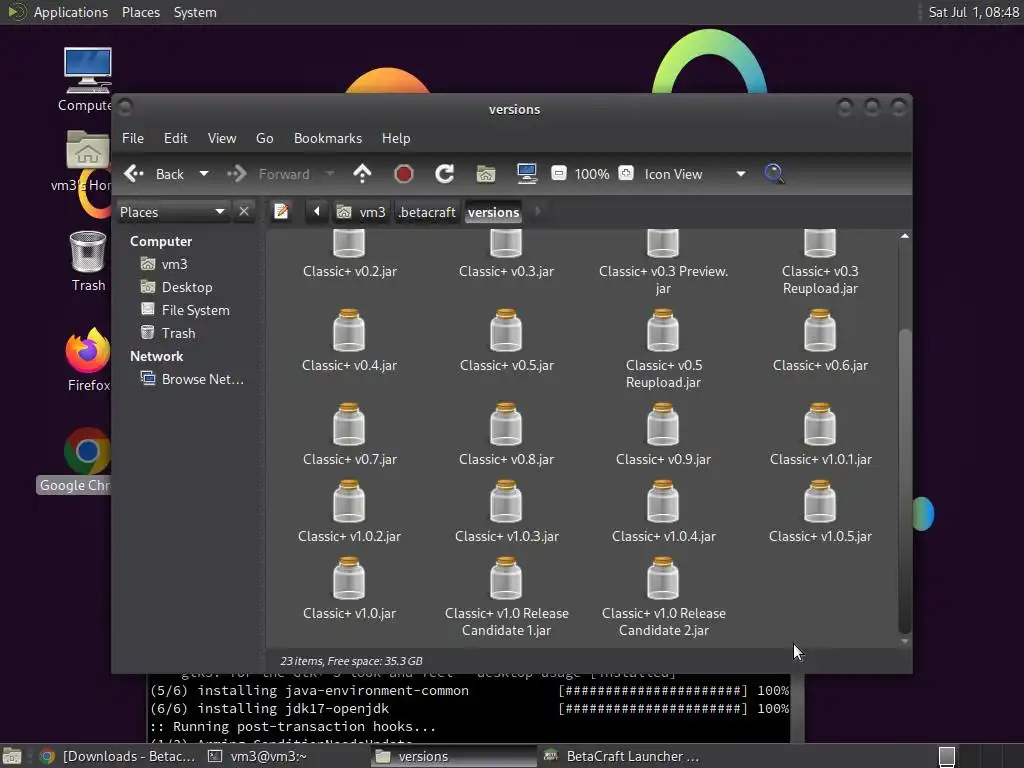1024x768 pixels.
Task: Navigate to .betacraft in the path bar
Action: point(427,212)
